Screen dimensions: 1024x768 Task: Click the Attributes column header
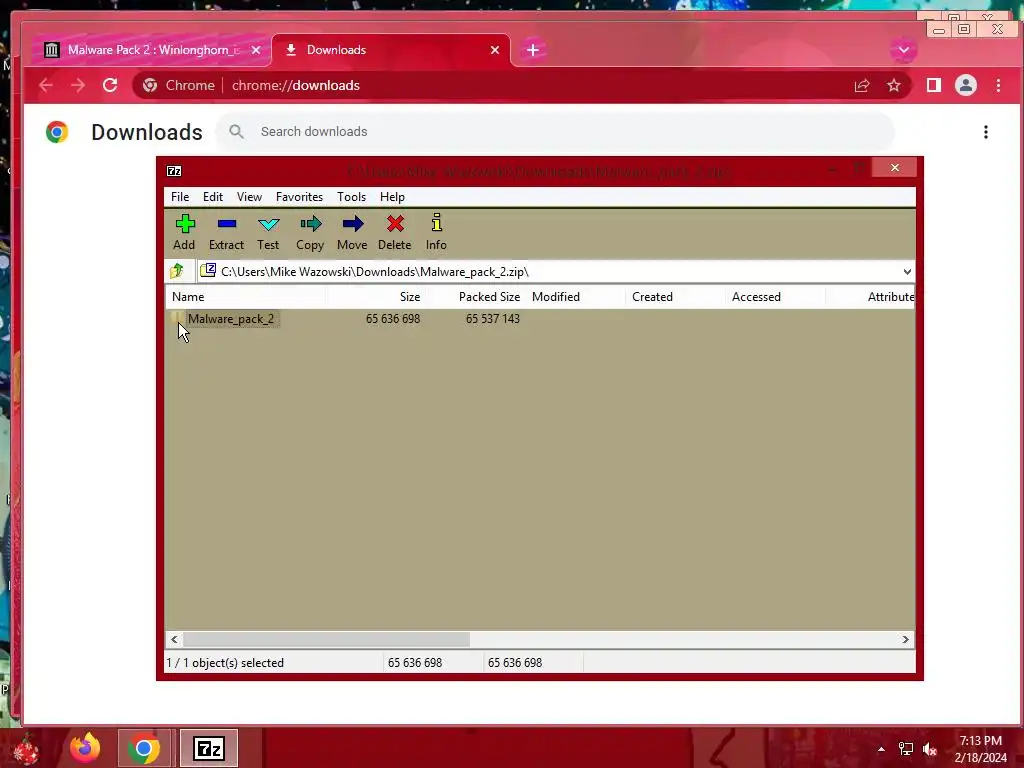click(x=871, y=296)
